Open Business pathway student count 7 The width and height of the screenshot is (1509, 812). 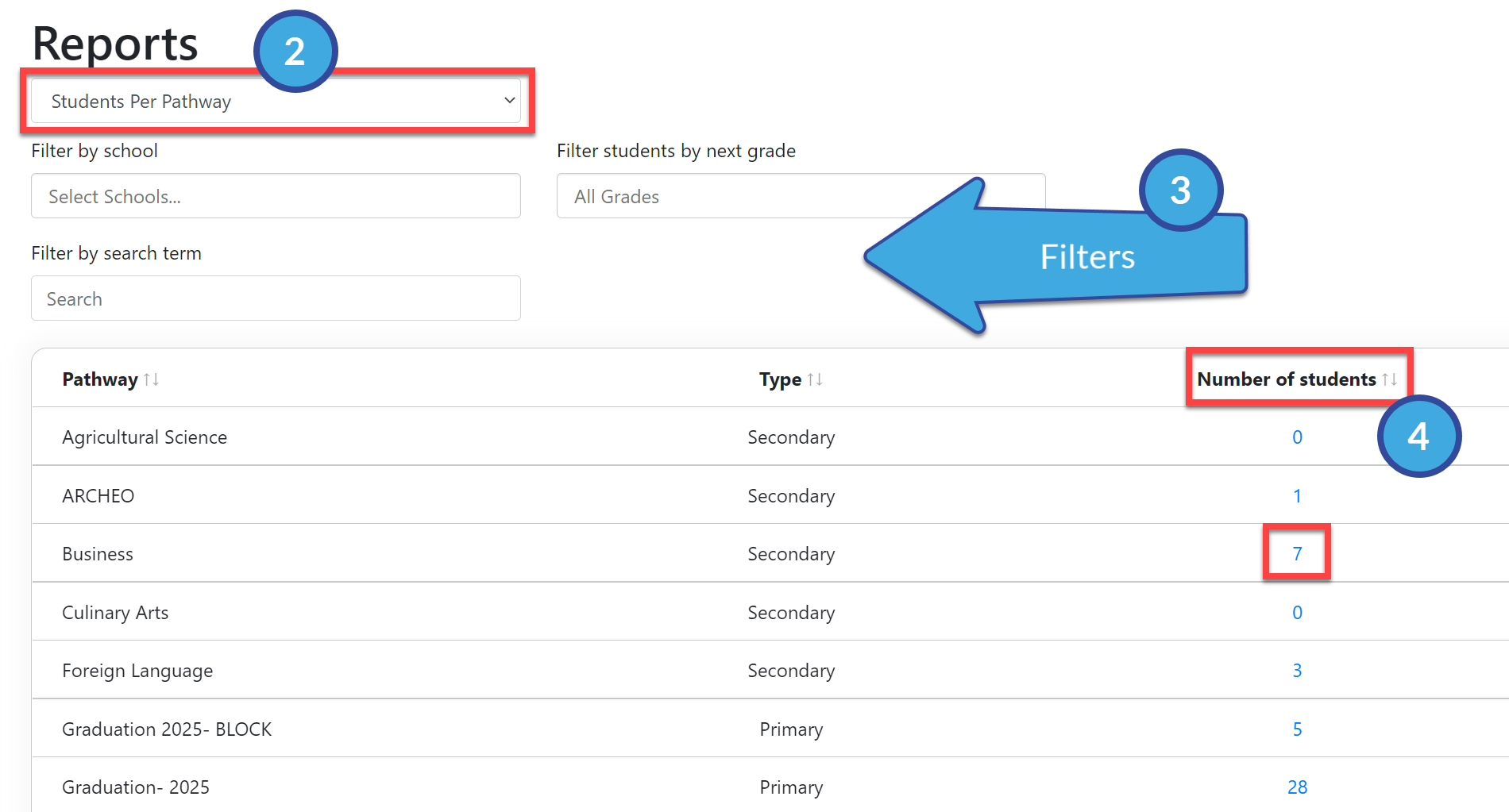(x=1297, y=554)
